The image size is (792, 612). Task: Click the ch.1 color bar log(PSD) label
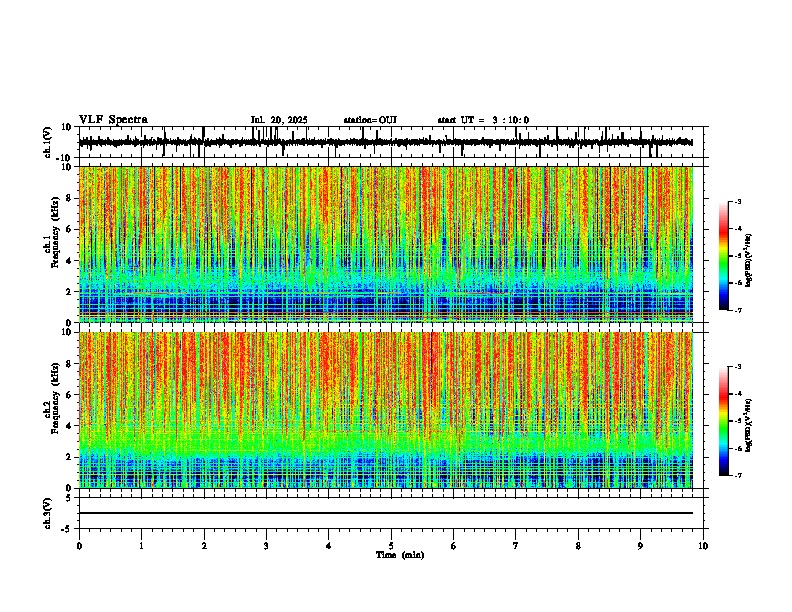[748, 261]
